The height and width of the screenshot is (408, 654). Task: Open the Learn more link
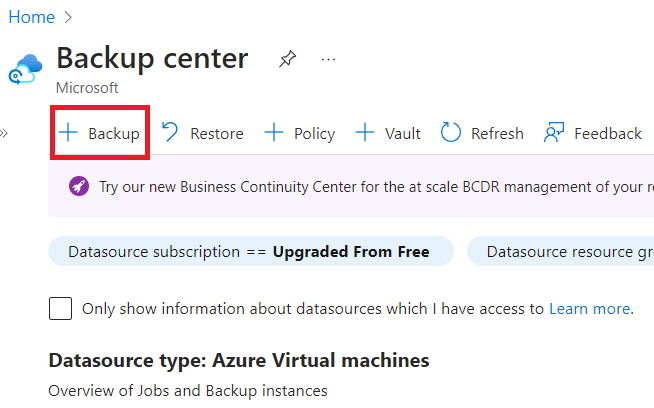[590, 308]
